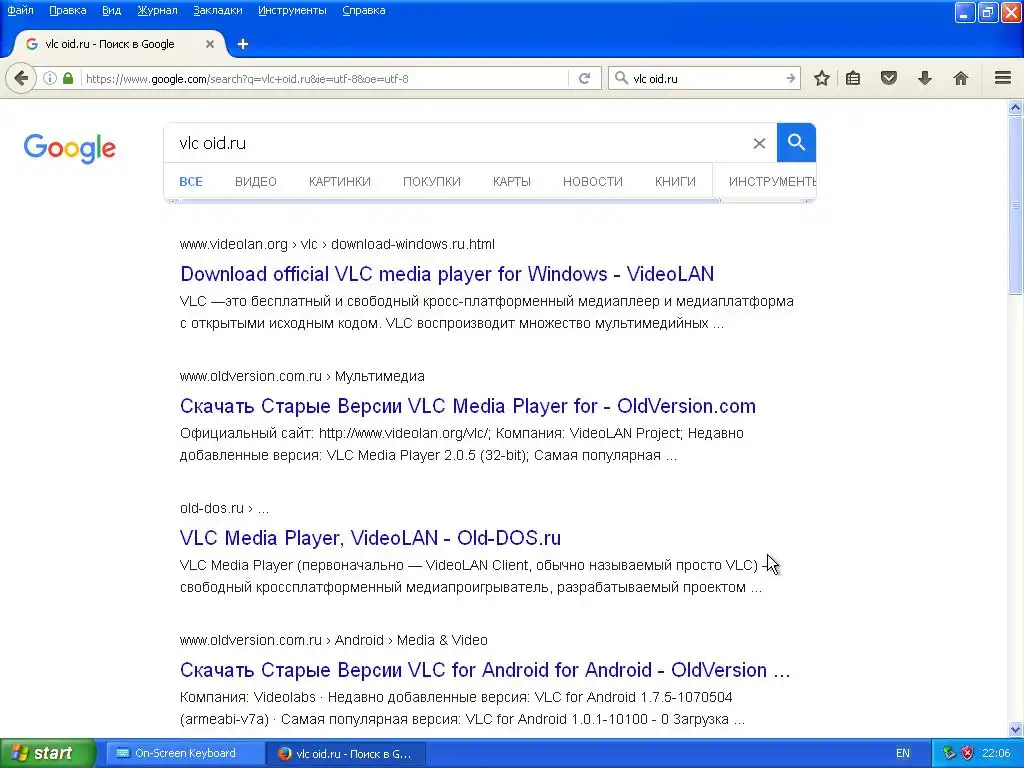
Task: Switch to On-Screen Keyboard taskbar item
Action: (x=184, y=753)
